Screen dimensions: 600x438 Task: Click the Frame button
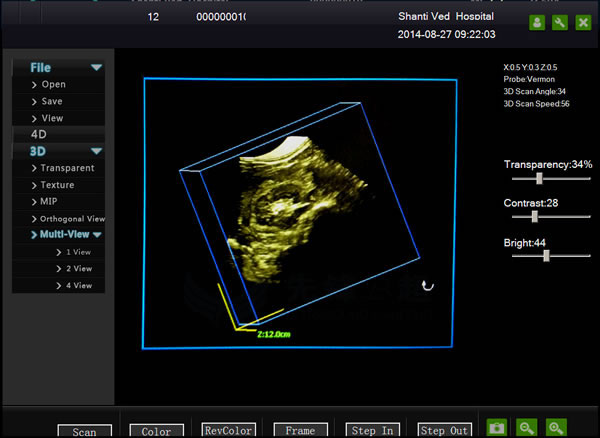click(x=300, y=430)
